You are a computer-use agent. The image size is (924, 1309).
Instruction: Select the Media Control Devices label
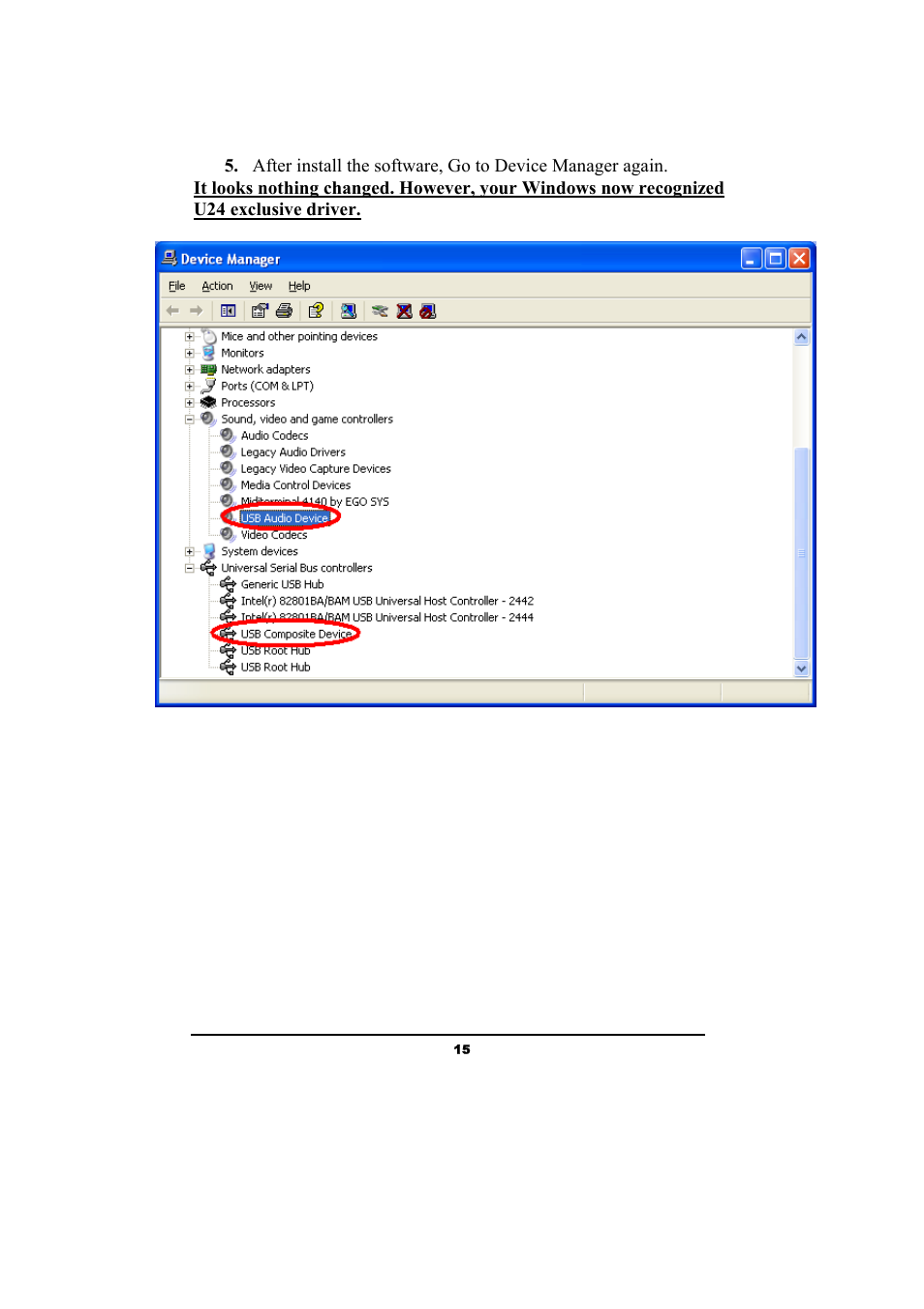pos(295,485)
